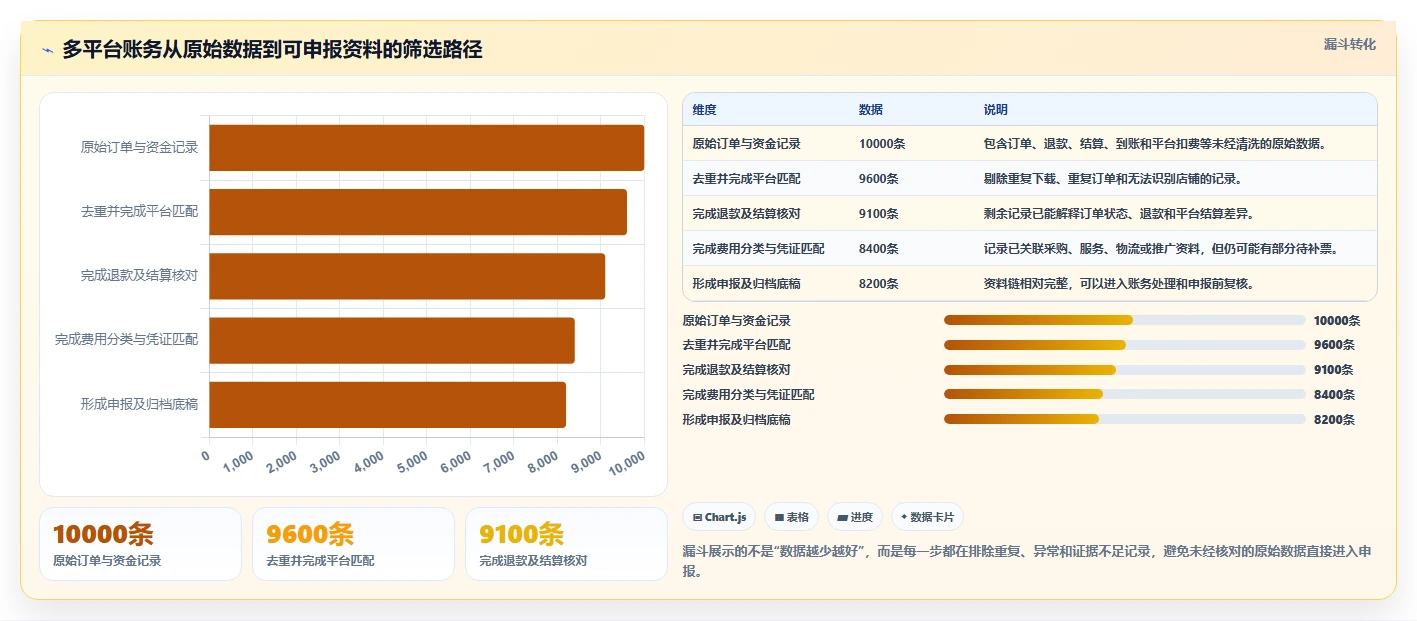Image resolution: width=1417 pixels, height=621 pixels.
Task: Click the 原始订单与资金记录 bar in the chart
Action: [x=426, y=148]
